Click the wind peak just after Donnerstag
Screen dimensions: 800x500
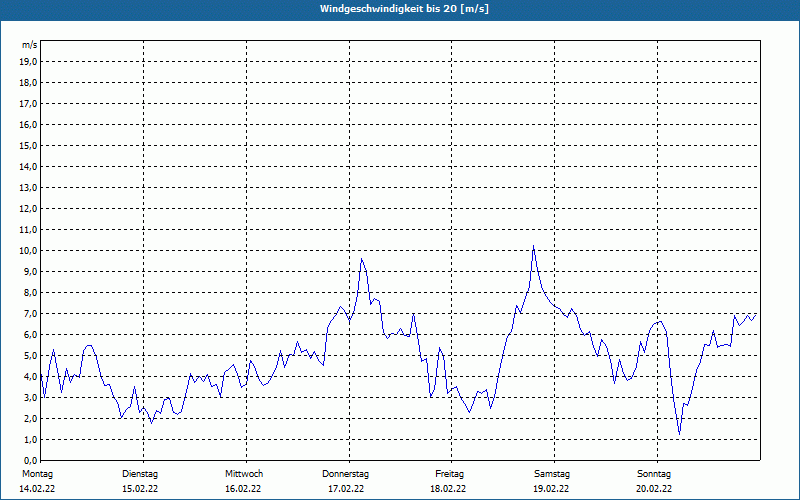362,259
